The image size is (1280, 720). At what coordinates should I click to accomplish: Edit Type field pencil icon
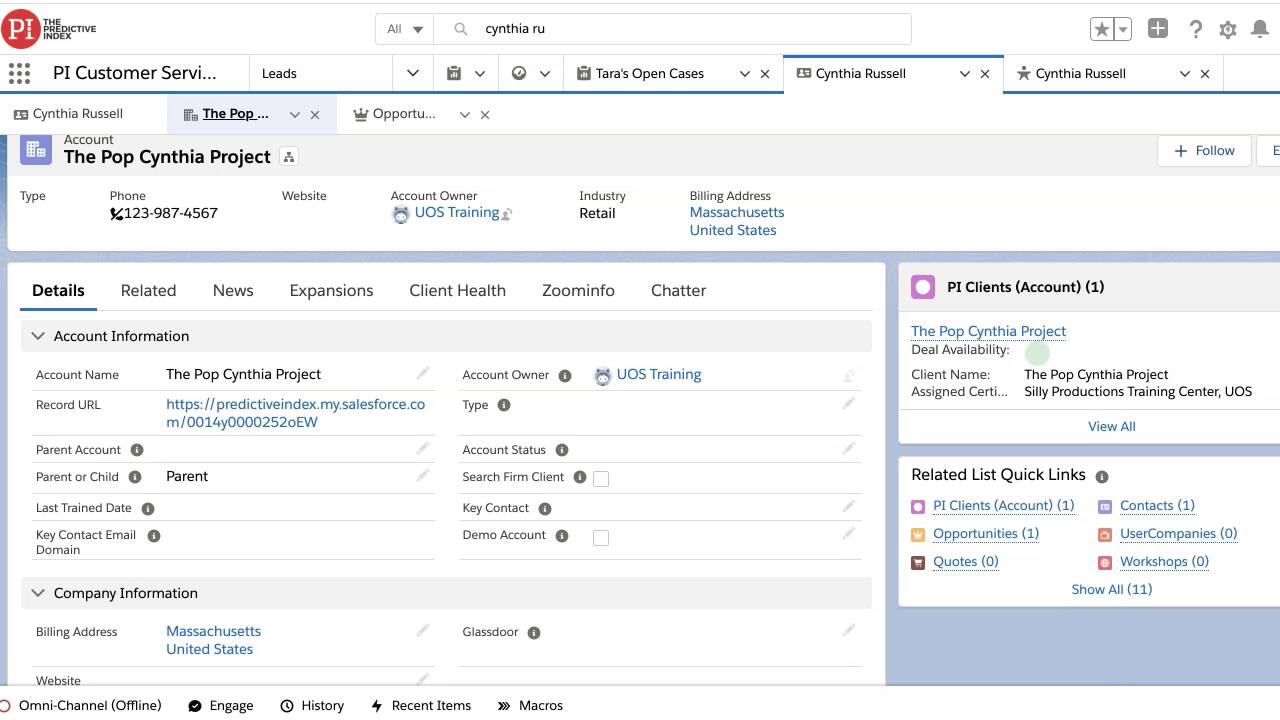tap(849, 403)
